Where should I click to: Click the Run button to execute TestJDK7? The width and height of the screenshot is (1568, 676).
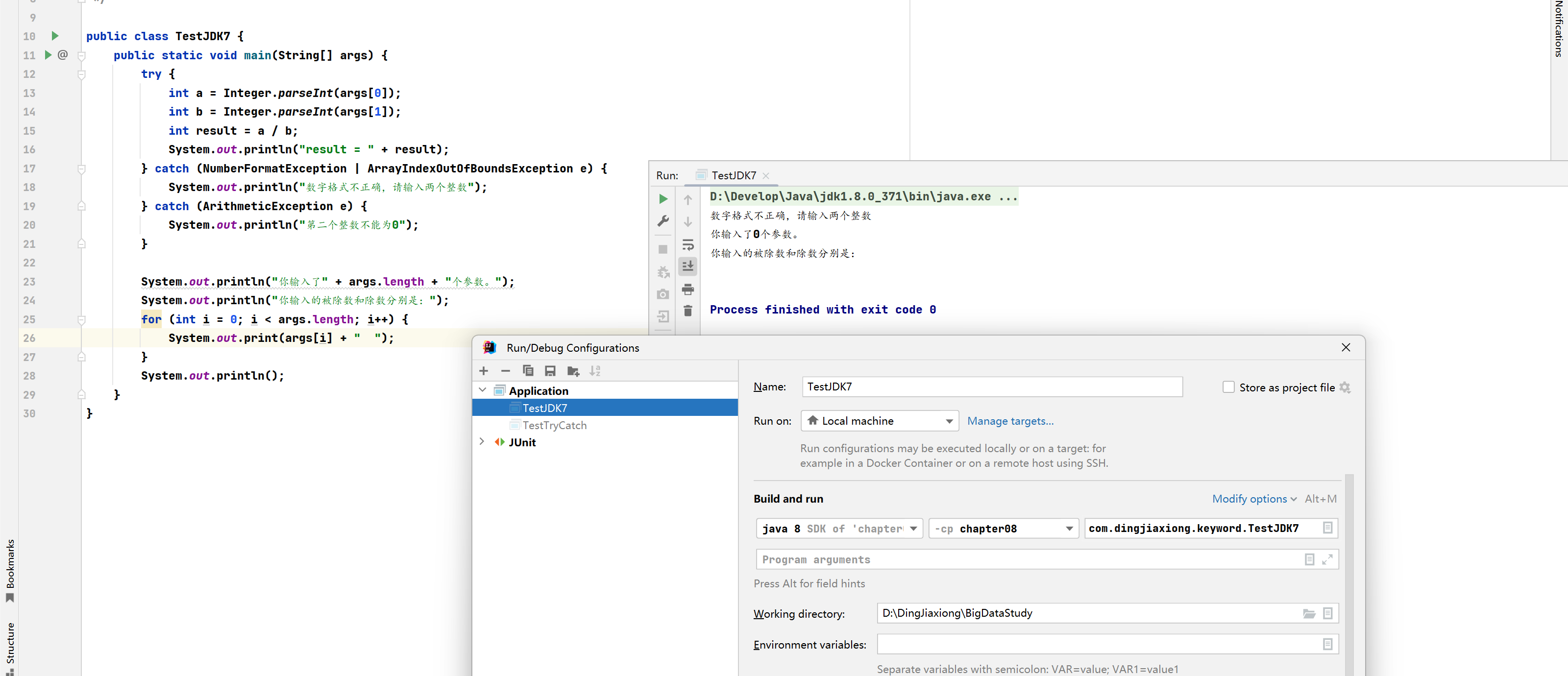(x=662, y=197)
